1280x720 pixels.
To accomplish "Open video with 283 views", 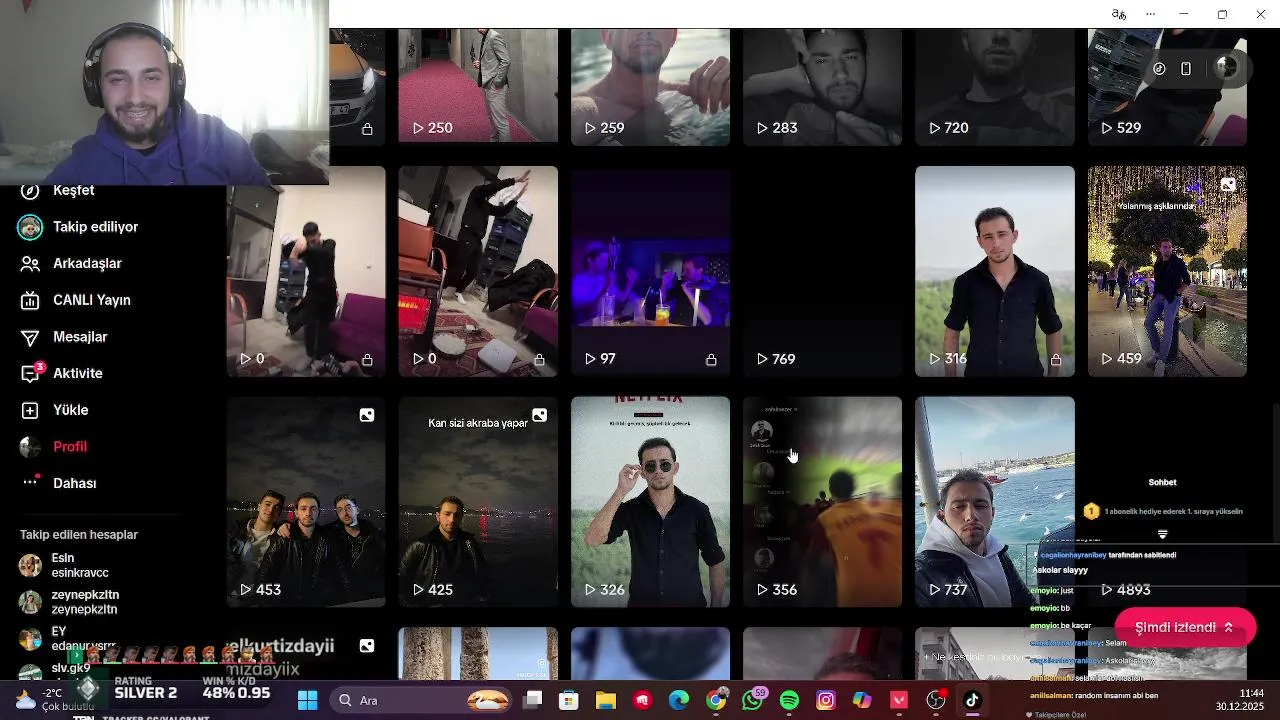I will point(822,86).
